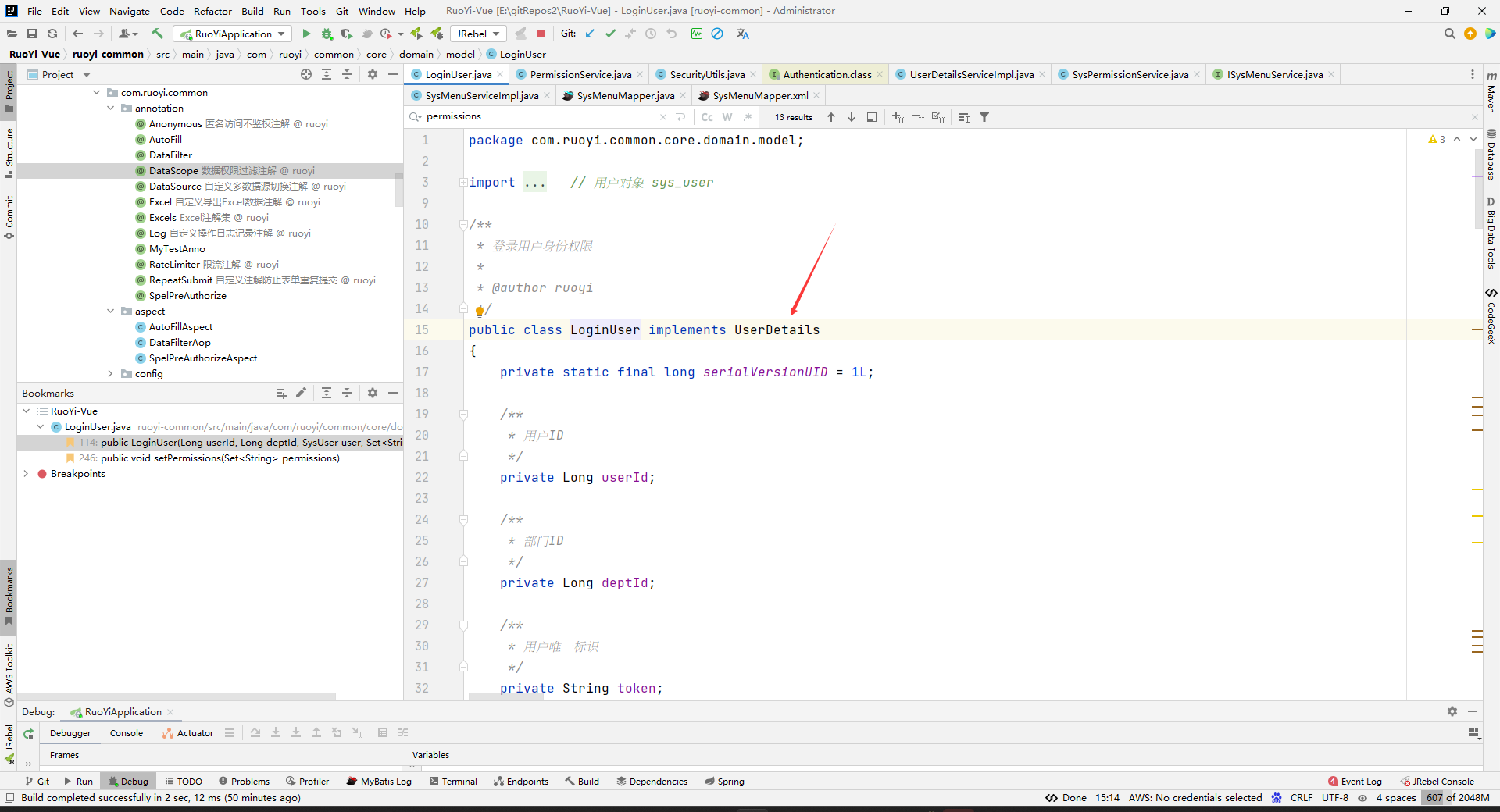Toggle search in selection only

tap(964, 117)
